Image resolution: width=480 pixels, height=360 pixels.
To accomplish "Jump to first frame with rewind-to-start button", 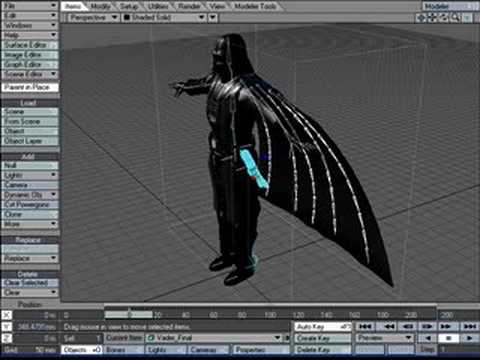I will 365,326.
